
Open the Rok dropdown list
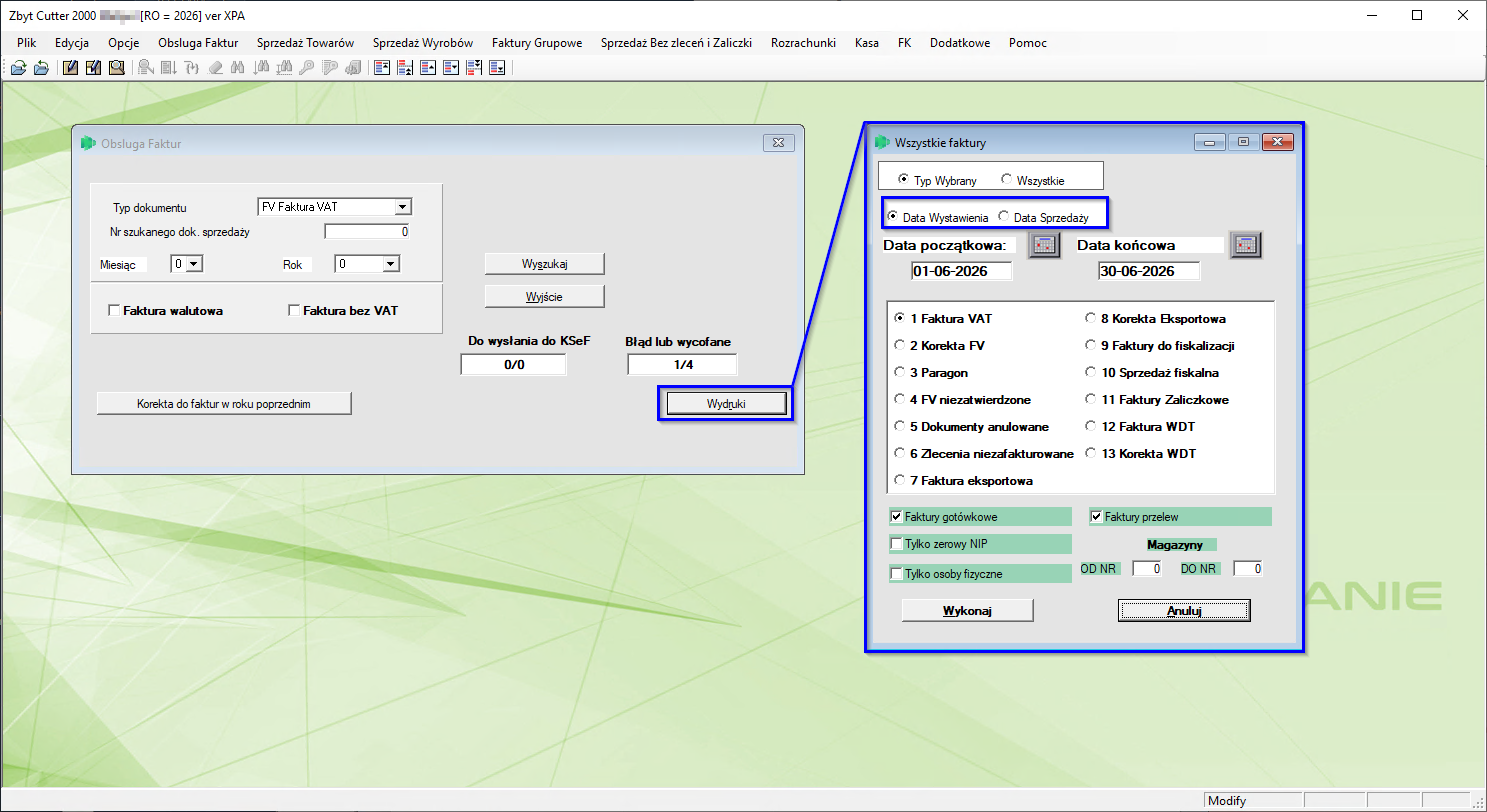391,264
